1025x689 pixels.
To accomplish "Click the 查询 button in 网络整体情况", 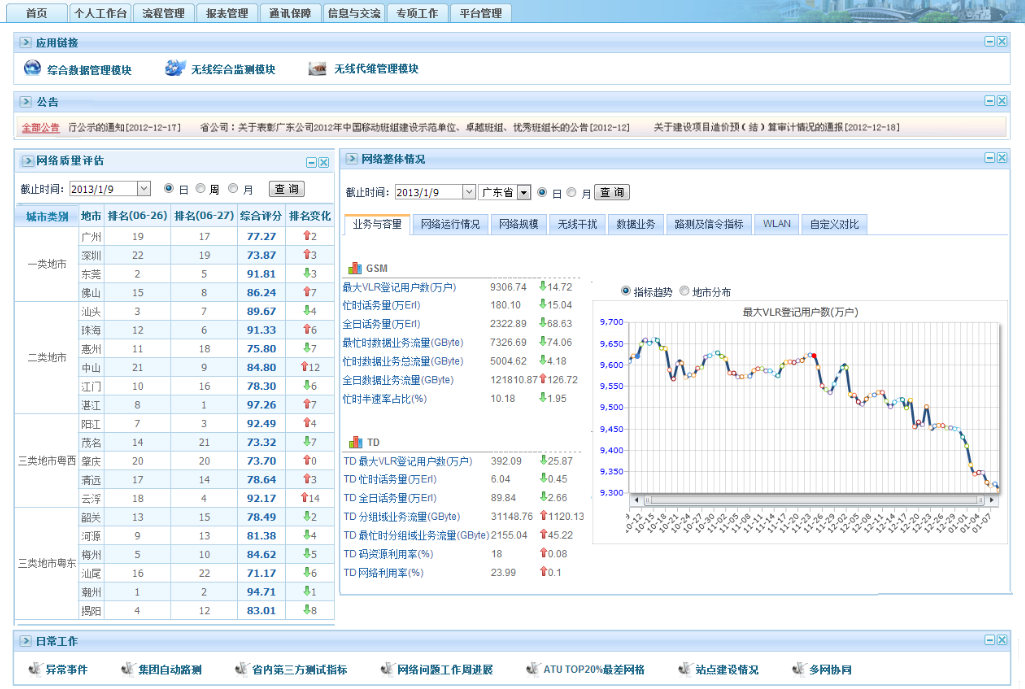I will click(611, 193).
